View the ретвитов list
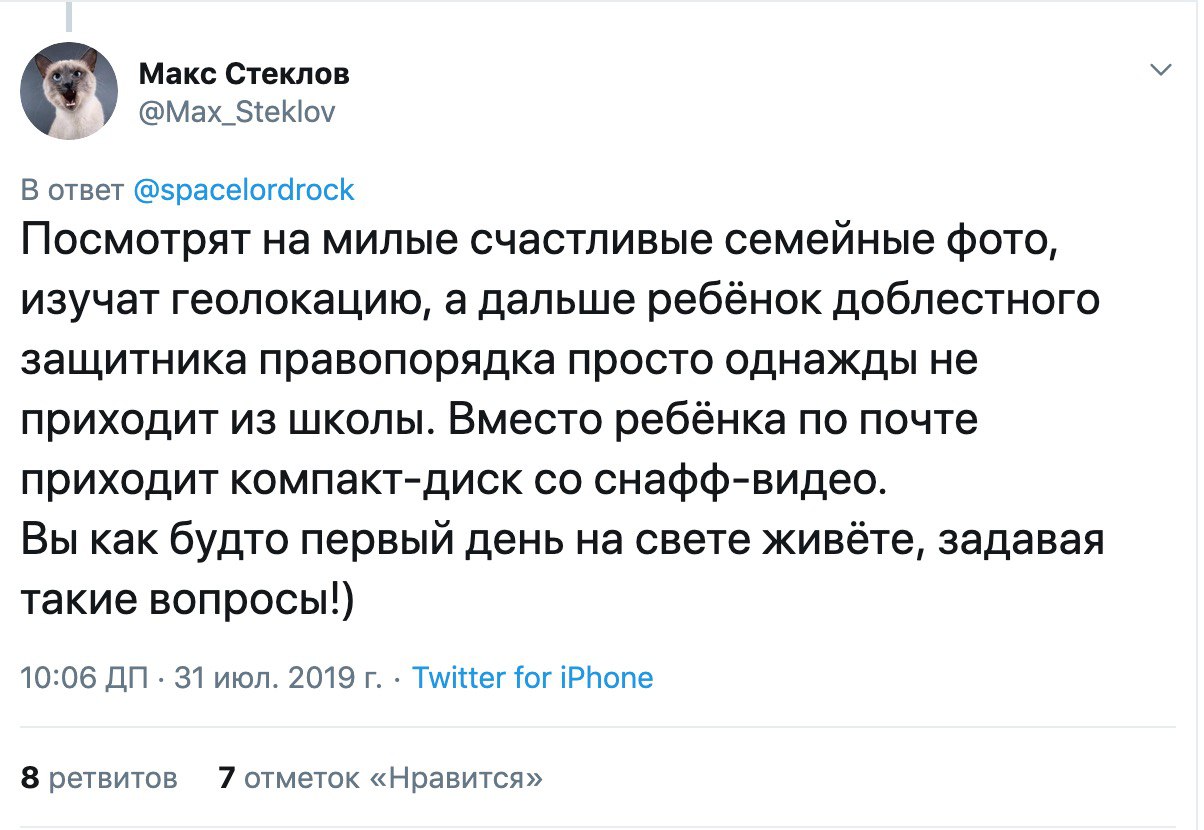Viewport: 1204px width, 830px height. (x=113, y=777)
